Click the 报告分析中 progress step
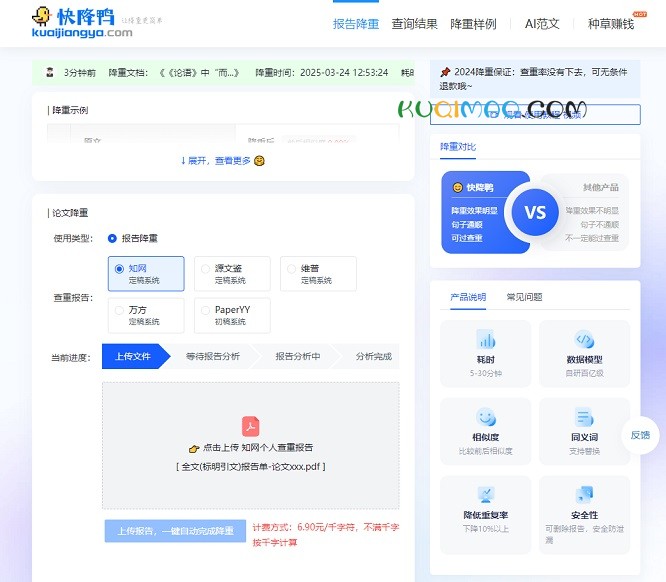This screenshot has height=582, width=666. click(x=298, y=356)
